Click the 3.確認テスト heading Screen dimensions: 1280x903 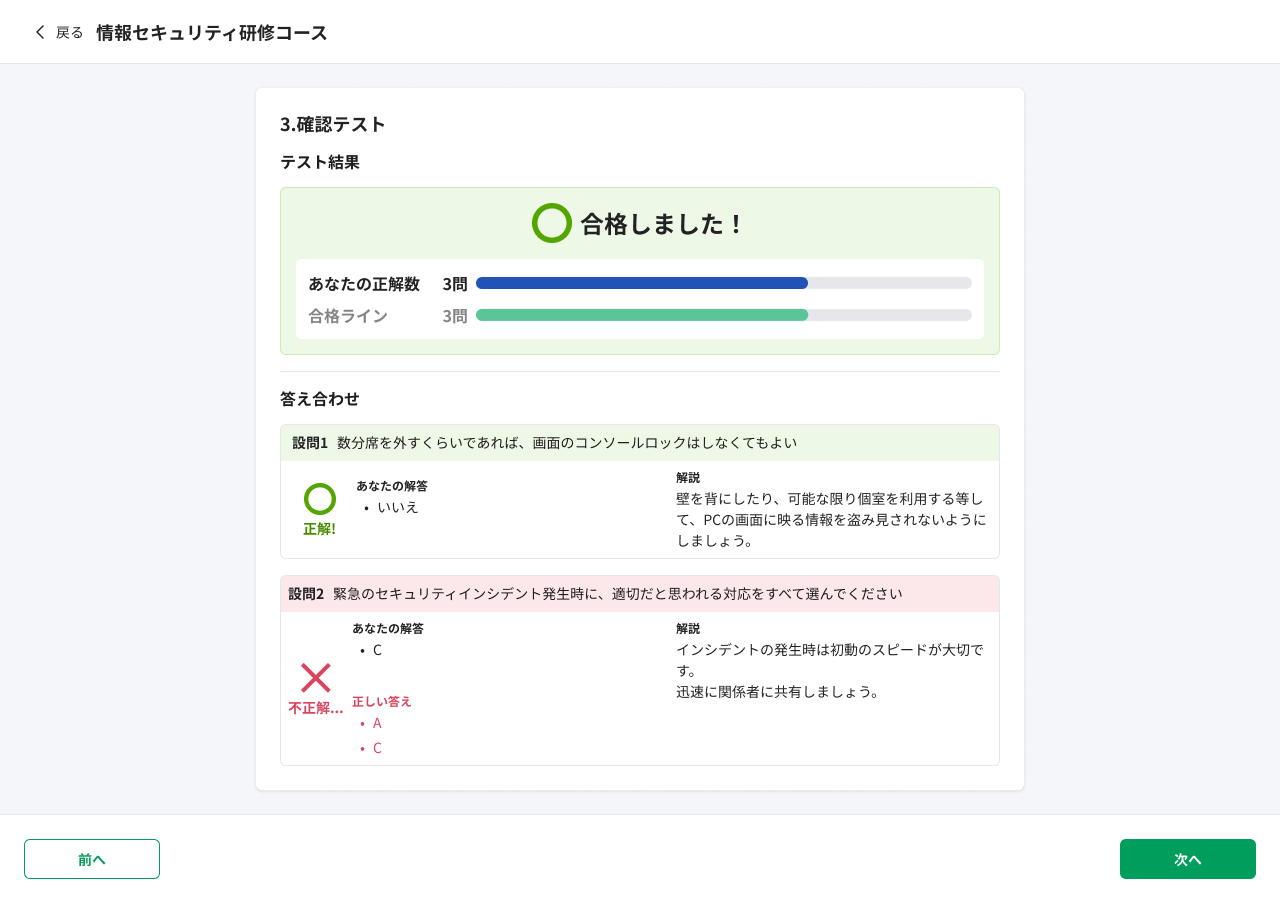point(333,125)
